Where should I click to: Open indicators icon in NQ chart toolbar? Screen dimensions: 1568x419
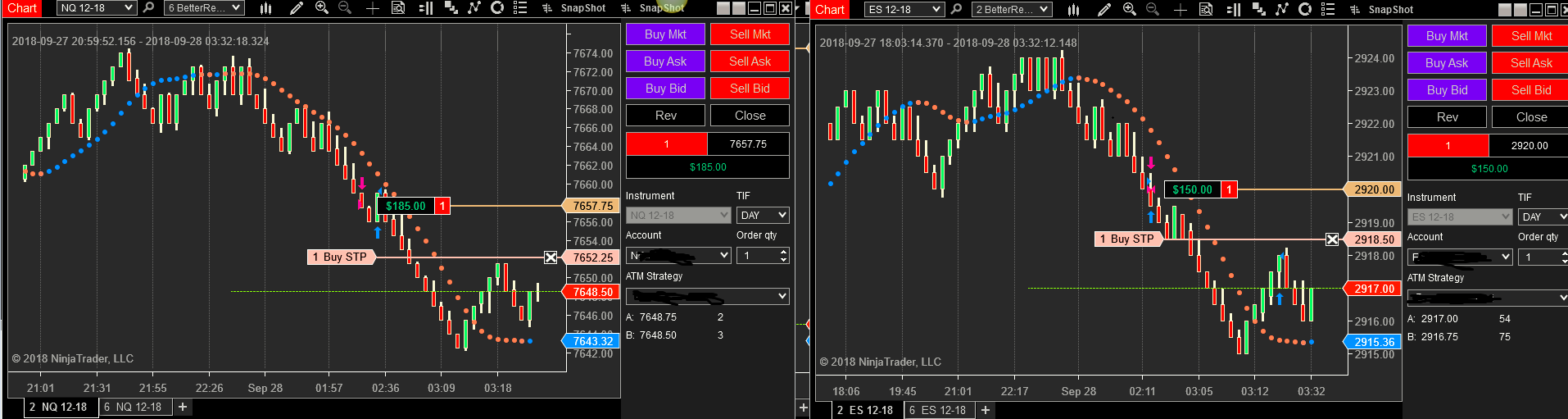point(451,8)
